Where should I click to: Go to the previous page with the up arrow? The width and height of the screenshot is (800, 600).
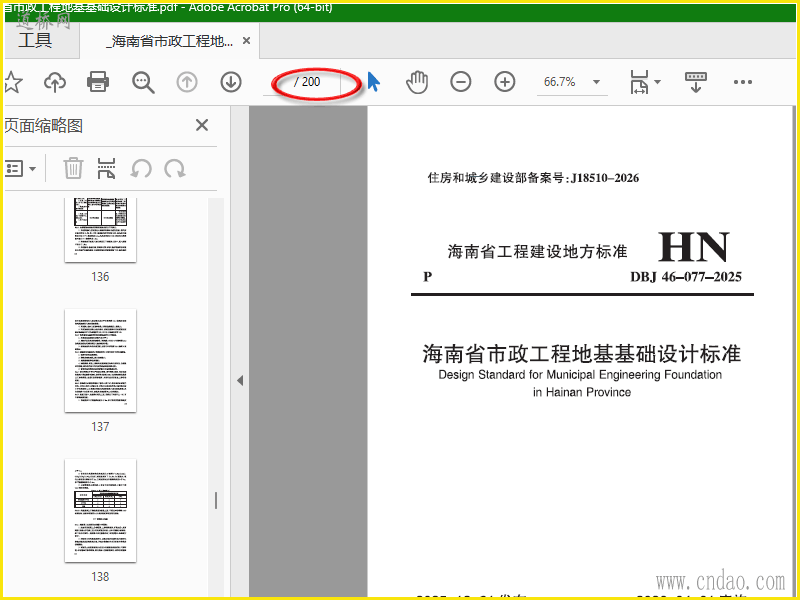(187, 82)
